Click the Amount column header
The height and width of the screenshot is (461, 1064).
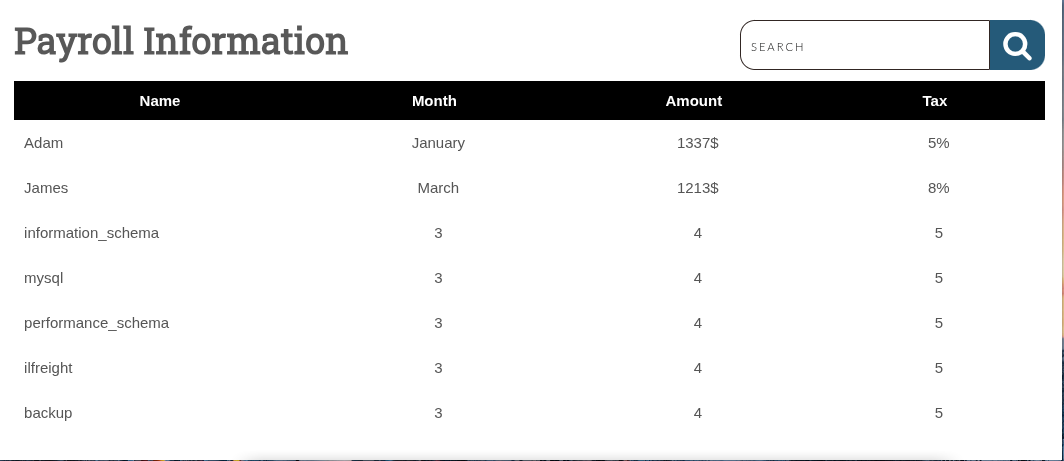[x=694, y=101]
